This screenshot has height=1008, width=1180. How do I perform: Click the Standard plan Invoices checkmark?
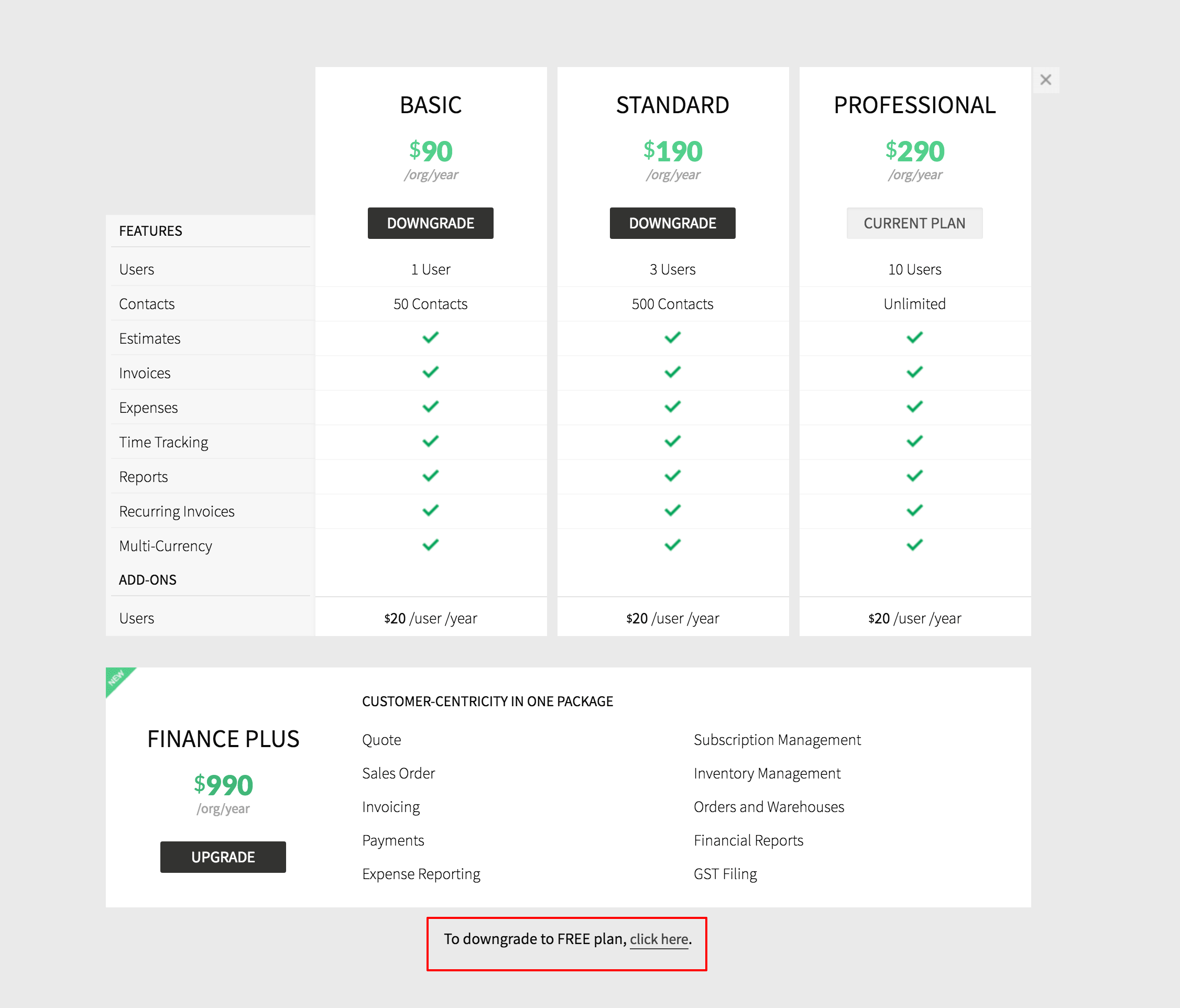(673, 372)
